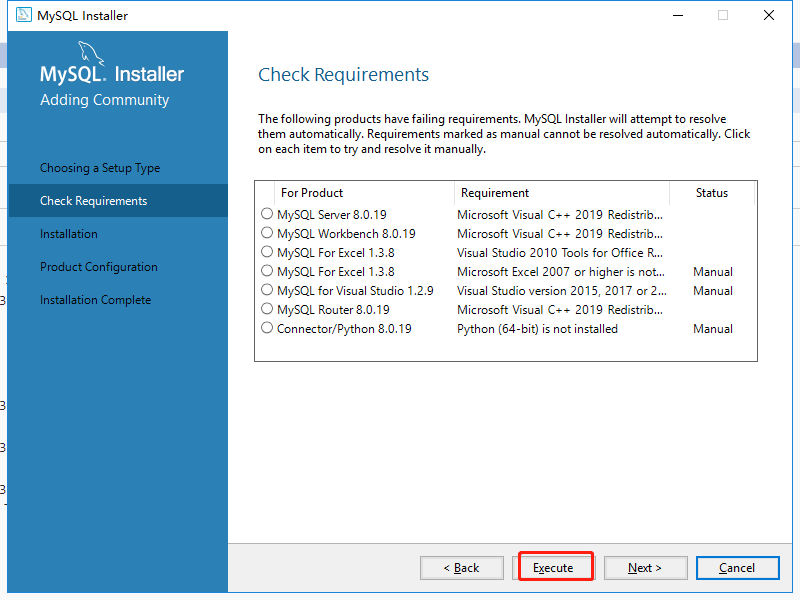This screenshot has height=600, width=800.
Task: Click Manual status for Microsoft Excel 2007 row
Action: pos(713,272)
